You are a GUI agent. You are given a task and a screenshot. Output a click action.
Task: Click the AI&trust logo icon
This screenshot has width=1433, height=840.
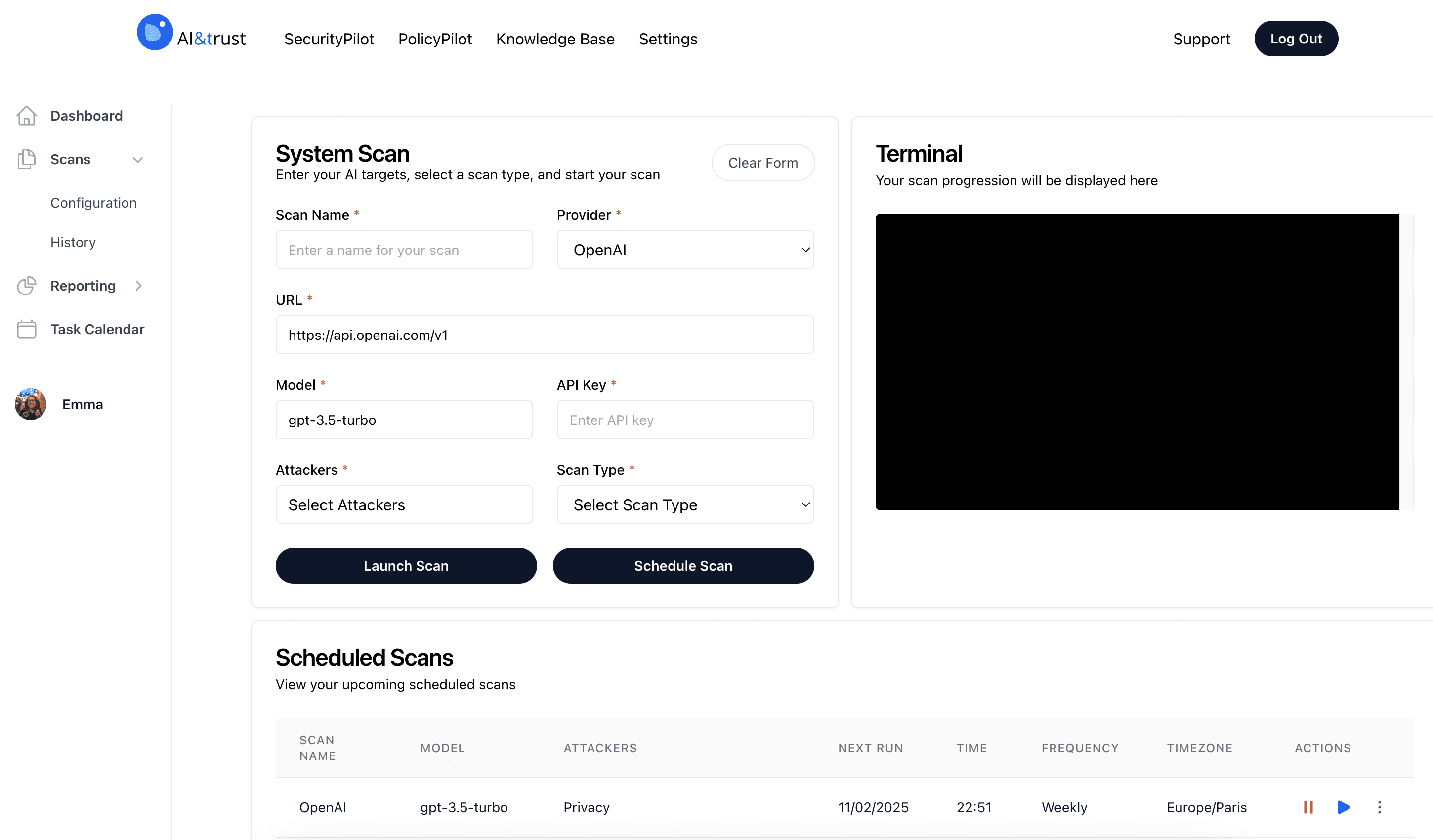coord(155,33)
